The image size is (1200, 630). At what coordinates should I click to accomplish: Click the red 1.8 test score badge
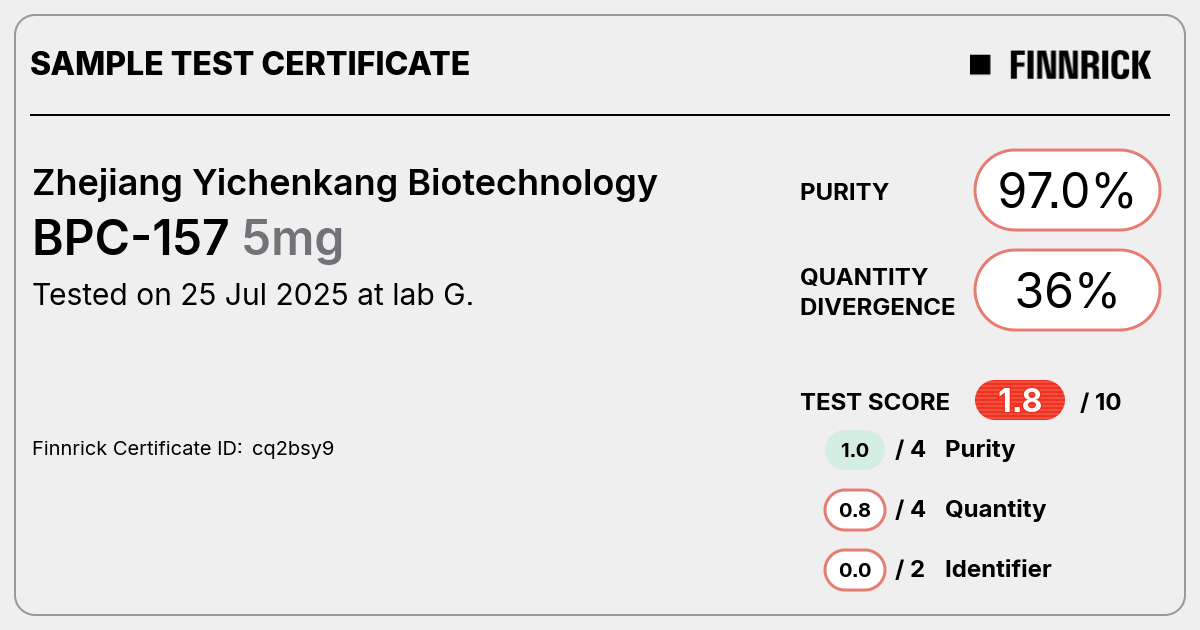1020,401
